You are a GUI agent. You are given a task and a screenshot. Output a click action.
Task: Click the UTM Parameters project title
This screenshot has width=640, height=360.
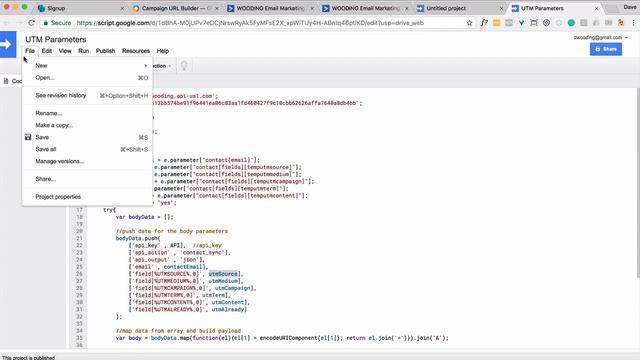pyautogui.click(x=56, y=40)
